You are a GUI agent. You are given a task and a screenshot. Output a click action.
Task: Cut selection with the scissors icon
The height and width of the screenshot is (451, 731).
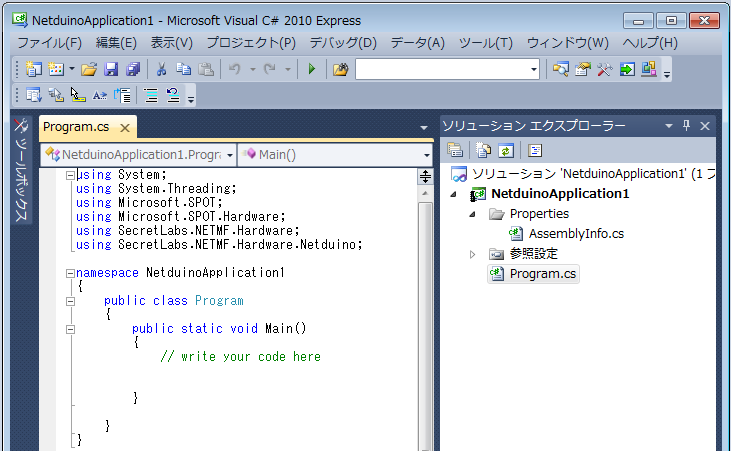(x=161, y=69)
